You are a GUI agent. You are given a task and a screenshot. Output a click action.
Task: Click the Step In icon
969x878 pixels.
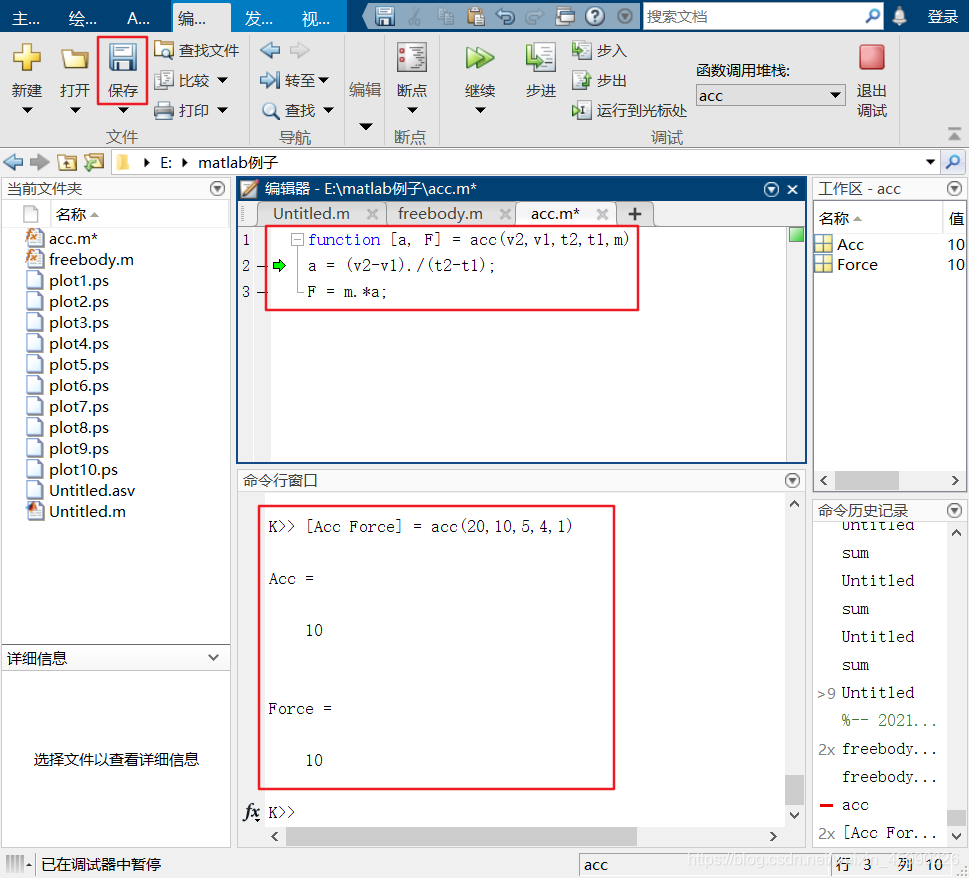coord(582,50)
